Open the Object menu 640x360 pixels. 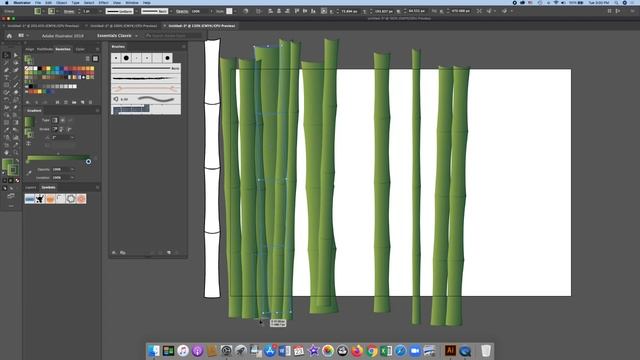point(61,2)
